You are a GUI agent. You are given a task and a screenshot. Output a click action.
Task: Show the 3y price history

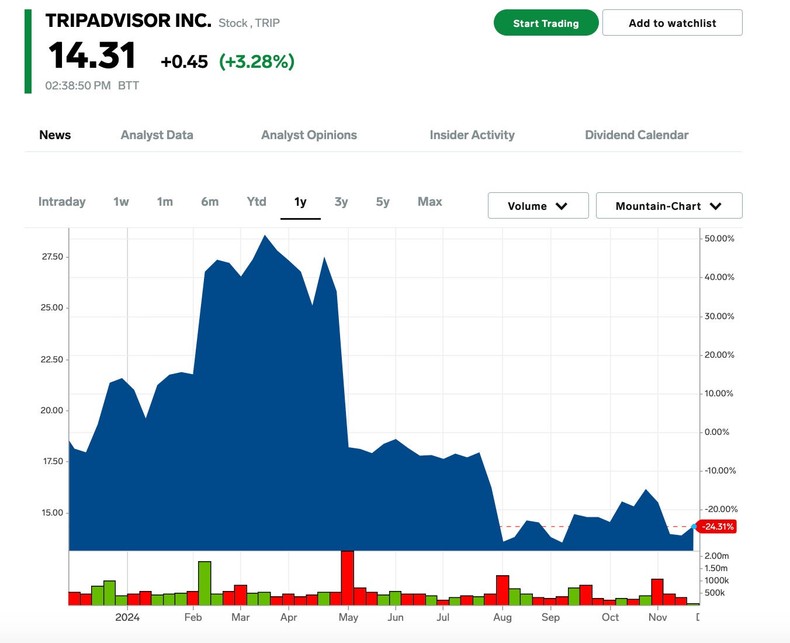click(341, 202)
